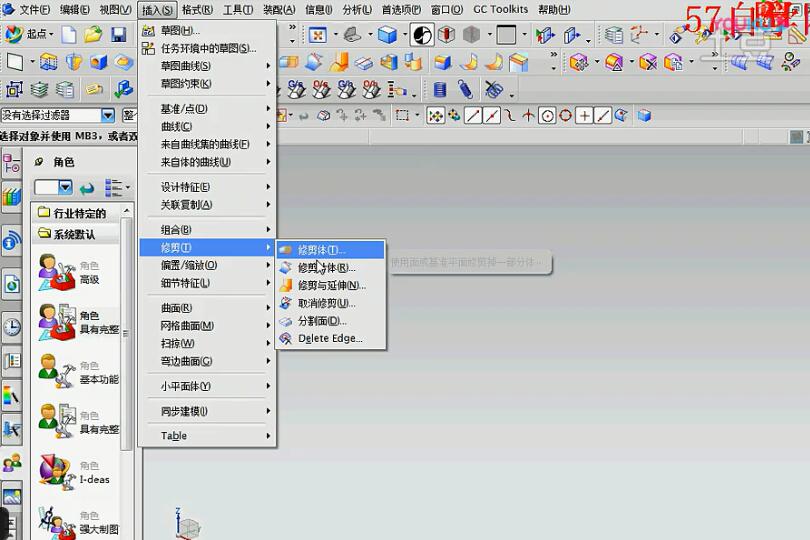Image resolution: width=810 pixels, height=540 pixels.
Task: Open the History clock sidebar icon
Action: pos(11,326)
